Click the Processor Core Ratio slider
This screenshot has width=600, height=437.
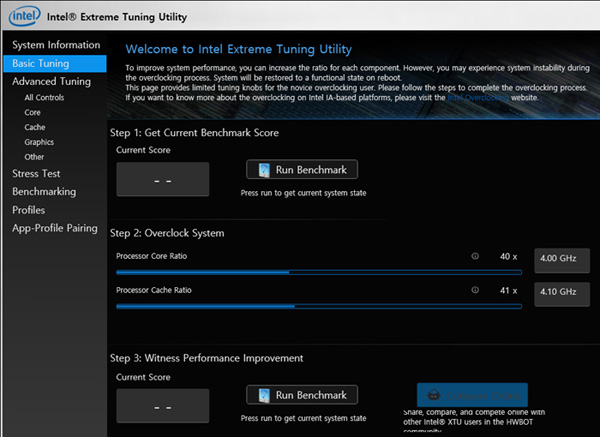(x=319, y=272)
